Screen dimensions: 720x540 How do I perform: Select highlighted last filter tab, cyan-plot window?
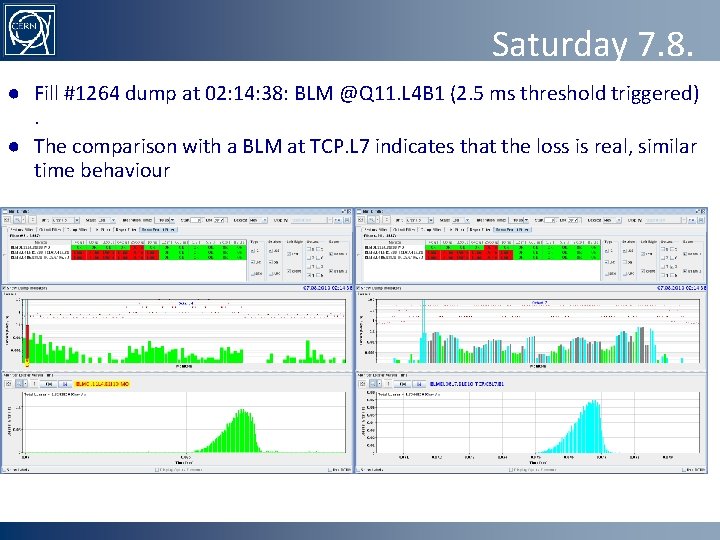(x=512, y=230)
